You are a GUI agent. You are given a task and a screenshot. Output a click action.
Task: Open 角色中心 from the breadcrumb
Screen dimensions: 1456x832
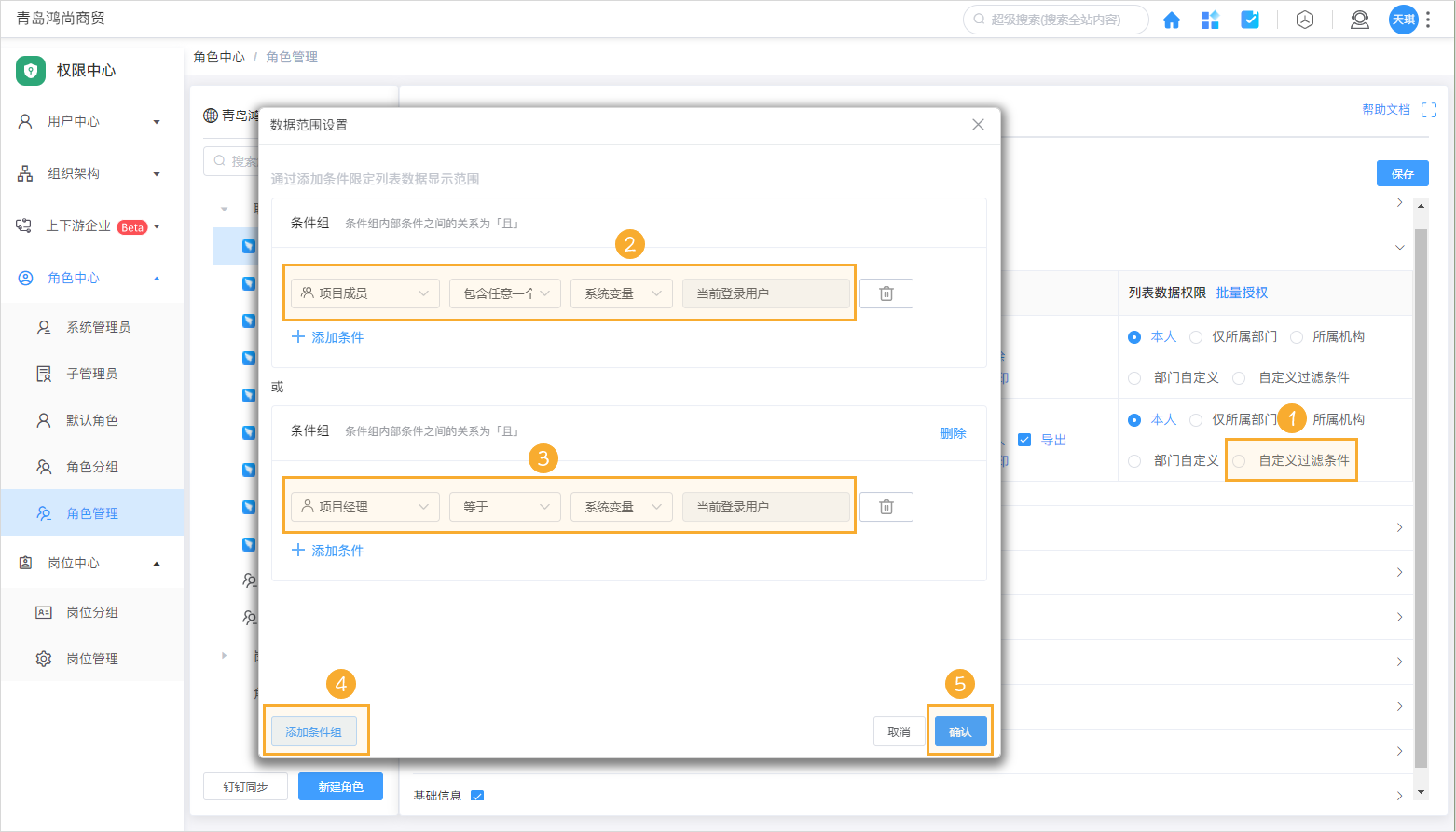[x=219, y=57]
